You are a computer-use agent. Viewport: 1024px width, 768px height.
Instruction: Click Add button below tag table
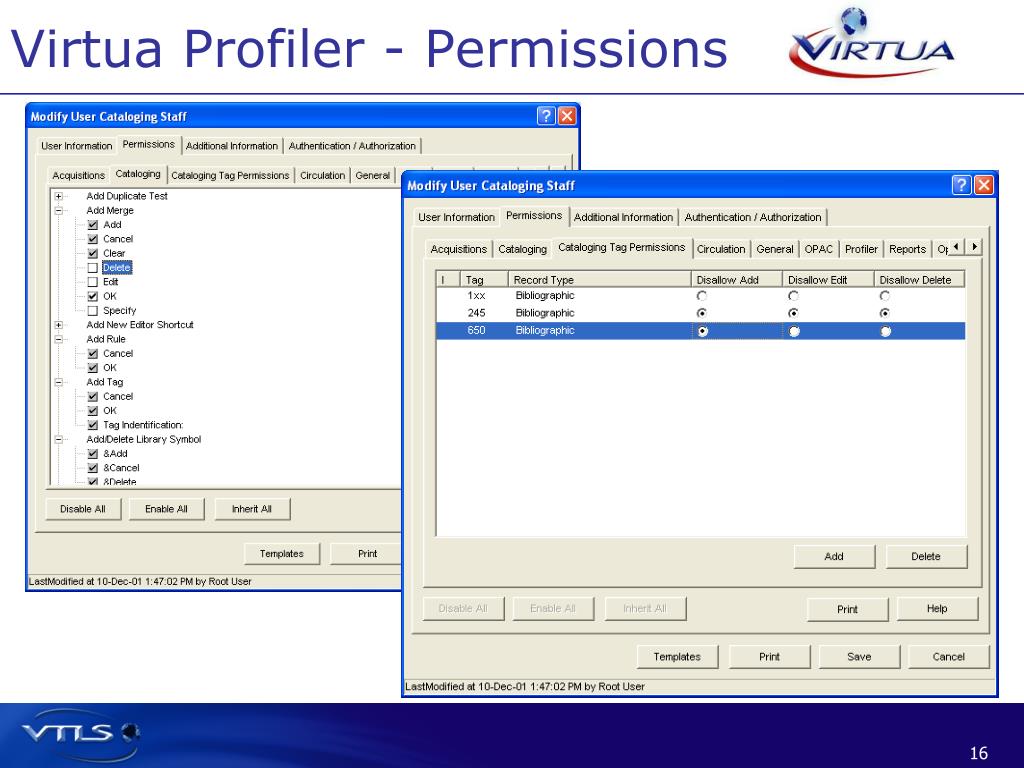pyautogui.click(x=834, y=556)
